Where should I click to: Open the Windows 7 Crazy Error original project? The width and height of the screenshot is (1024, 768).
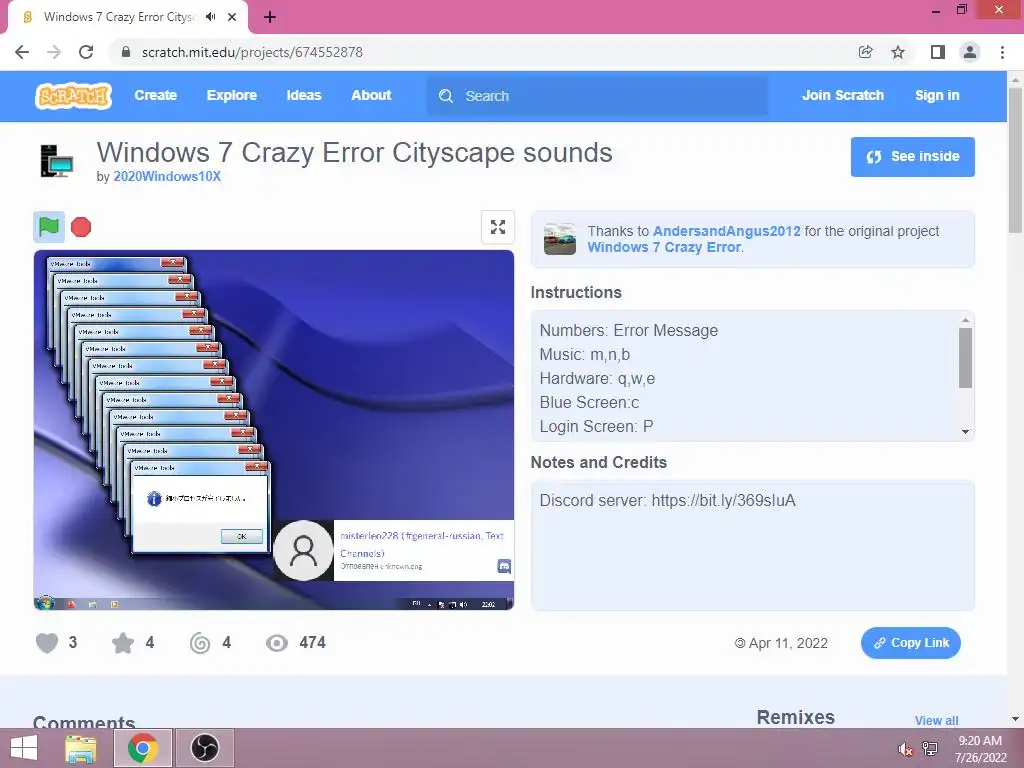pyautogui.click(x=664, y=248)
